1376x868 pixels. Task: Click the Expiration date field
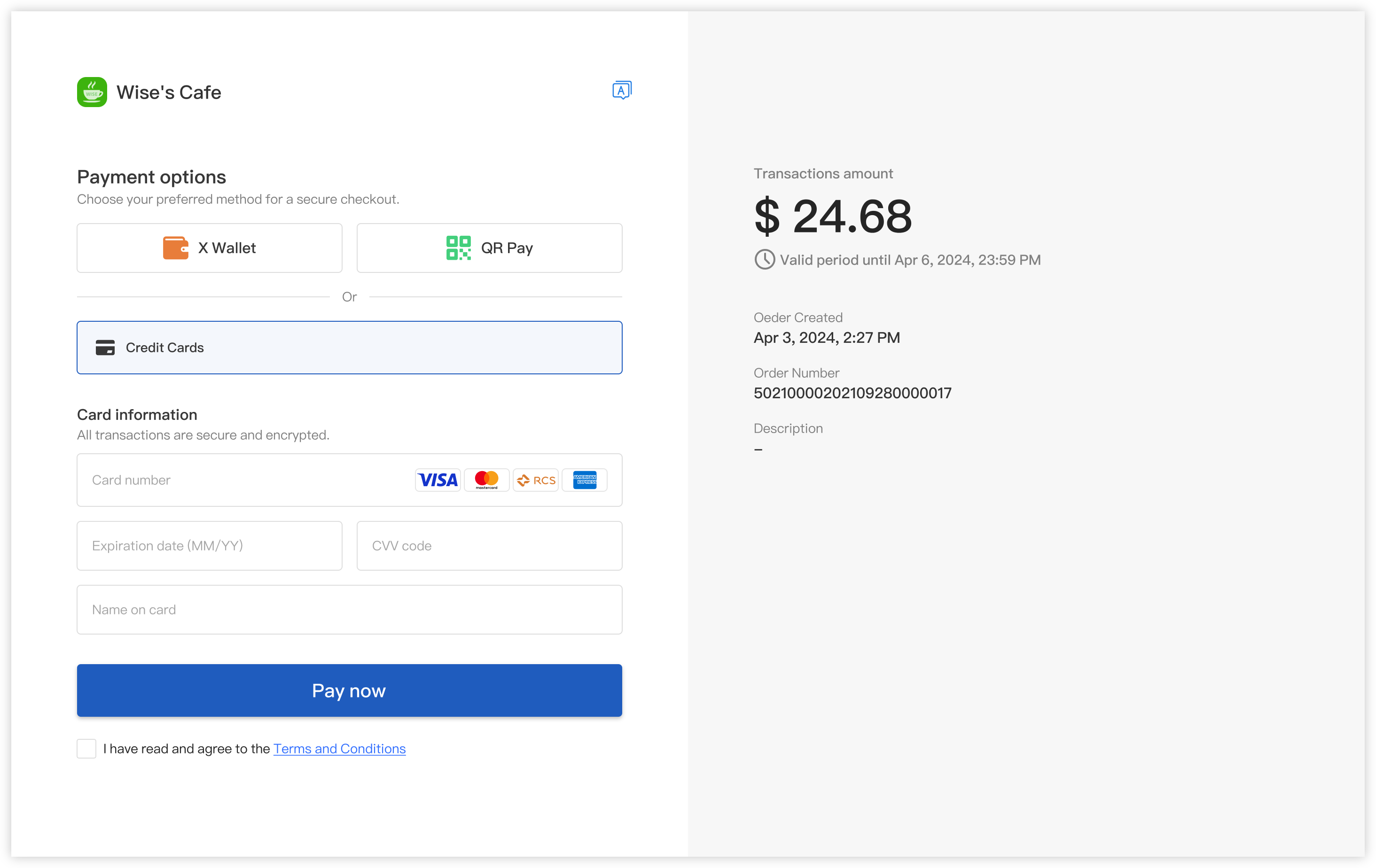209,545
